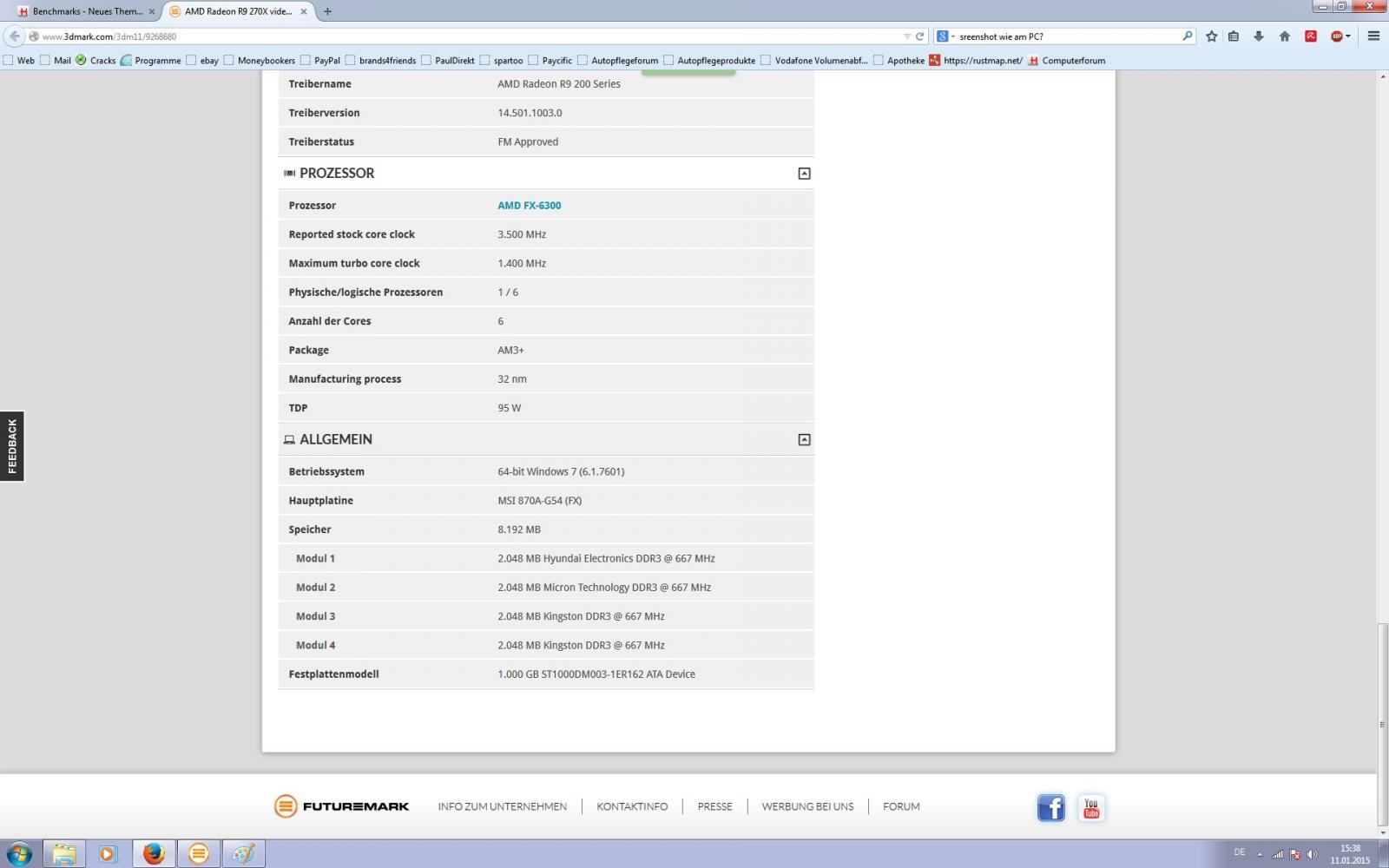Open the https://rustmap.net/ bookmark
Screen dimensions: 1389x868
point(976,61)
